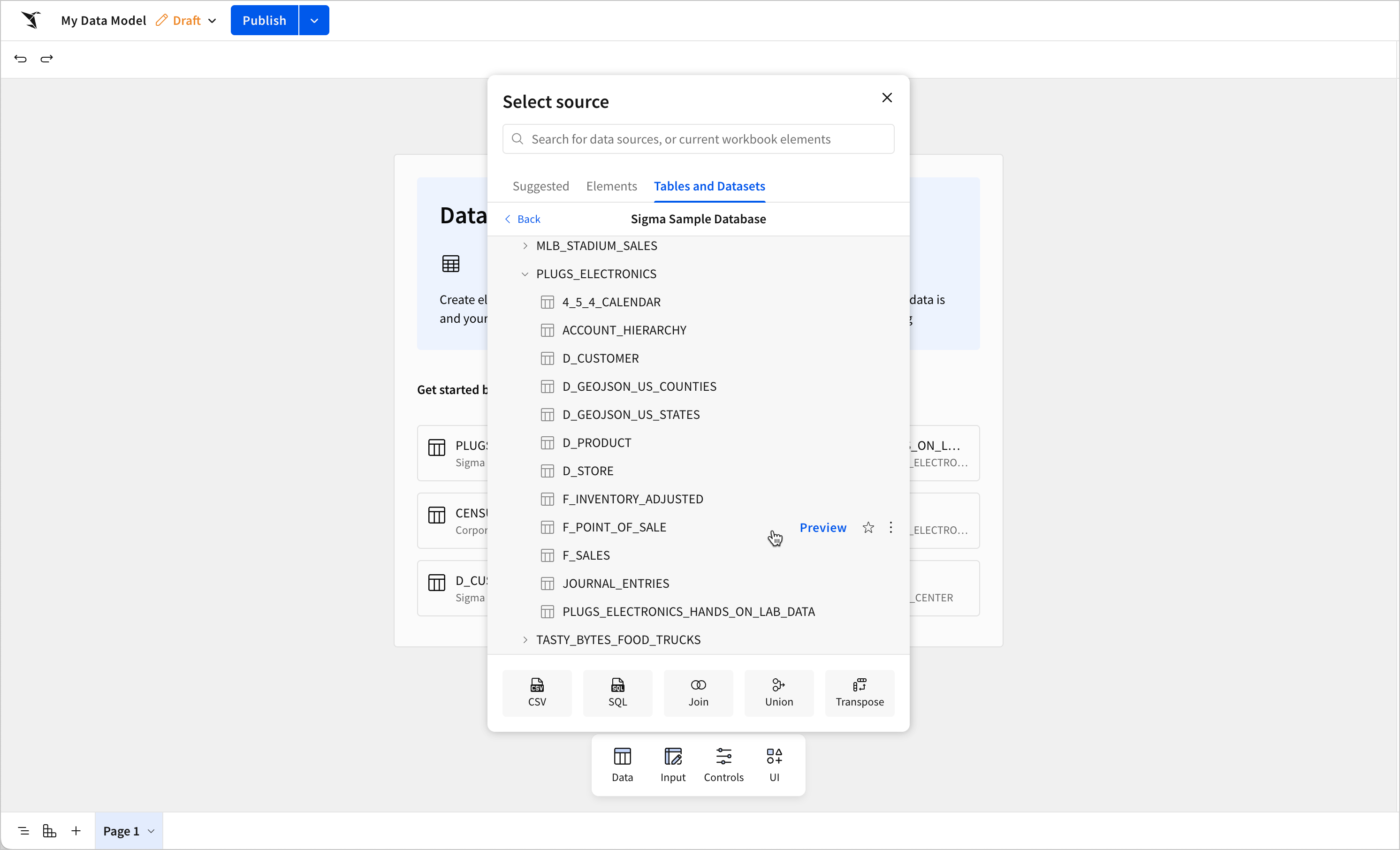
Task: Open the Data element menu
Action: tap(622, 765)
